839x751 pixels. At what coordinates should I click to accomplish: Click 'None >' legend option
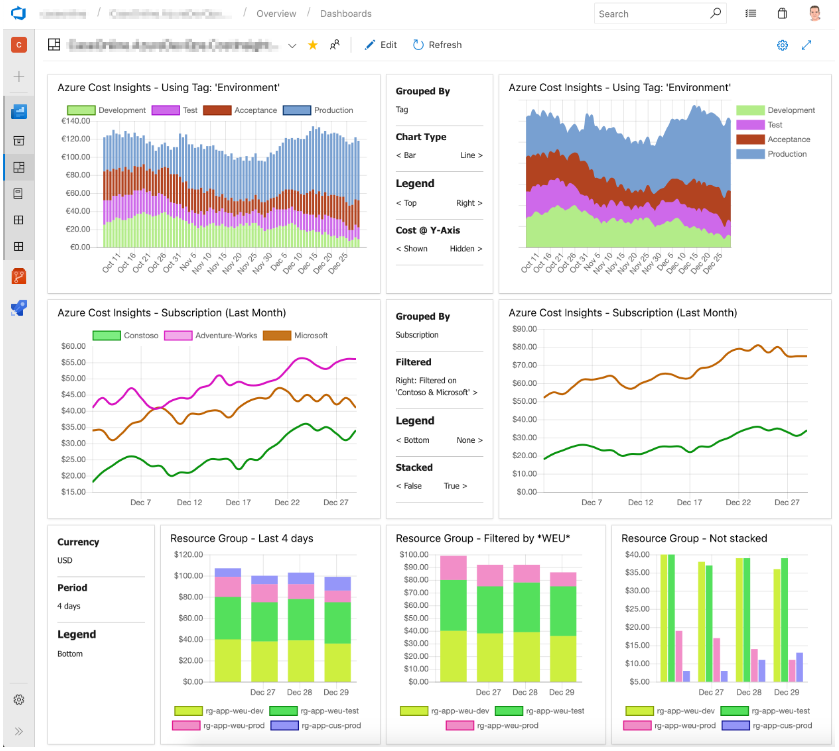(x=469, y=440)
